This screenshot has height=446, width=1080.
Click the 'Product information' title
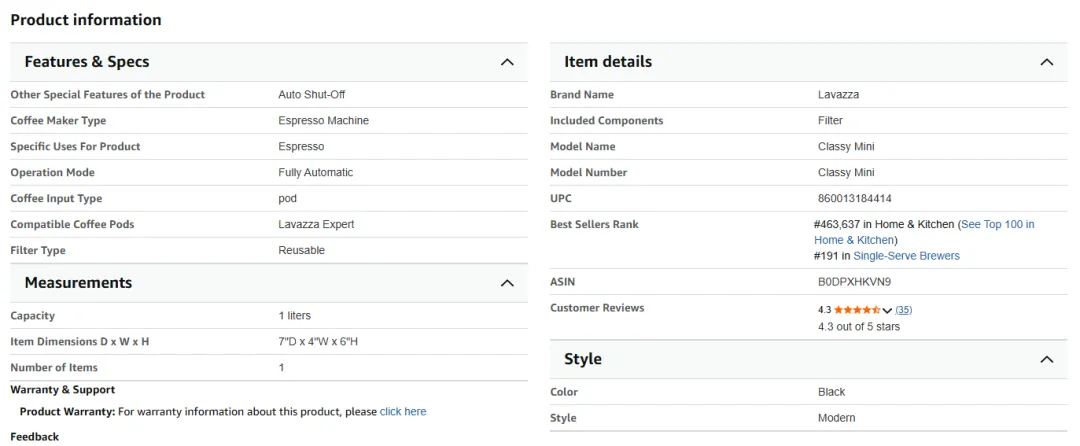pos(86,20)
